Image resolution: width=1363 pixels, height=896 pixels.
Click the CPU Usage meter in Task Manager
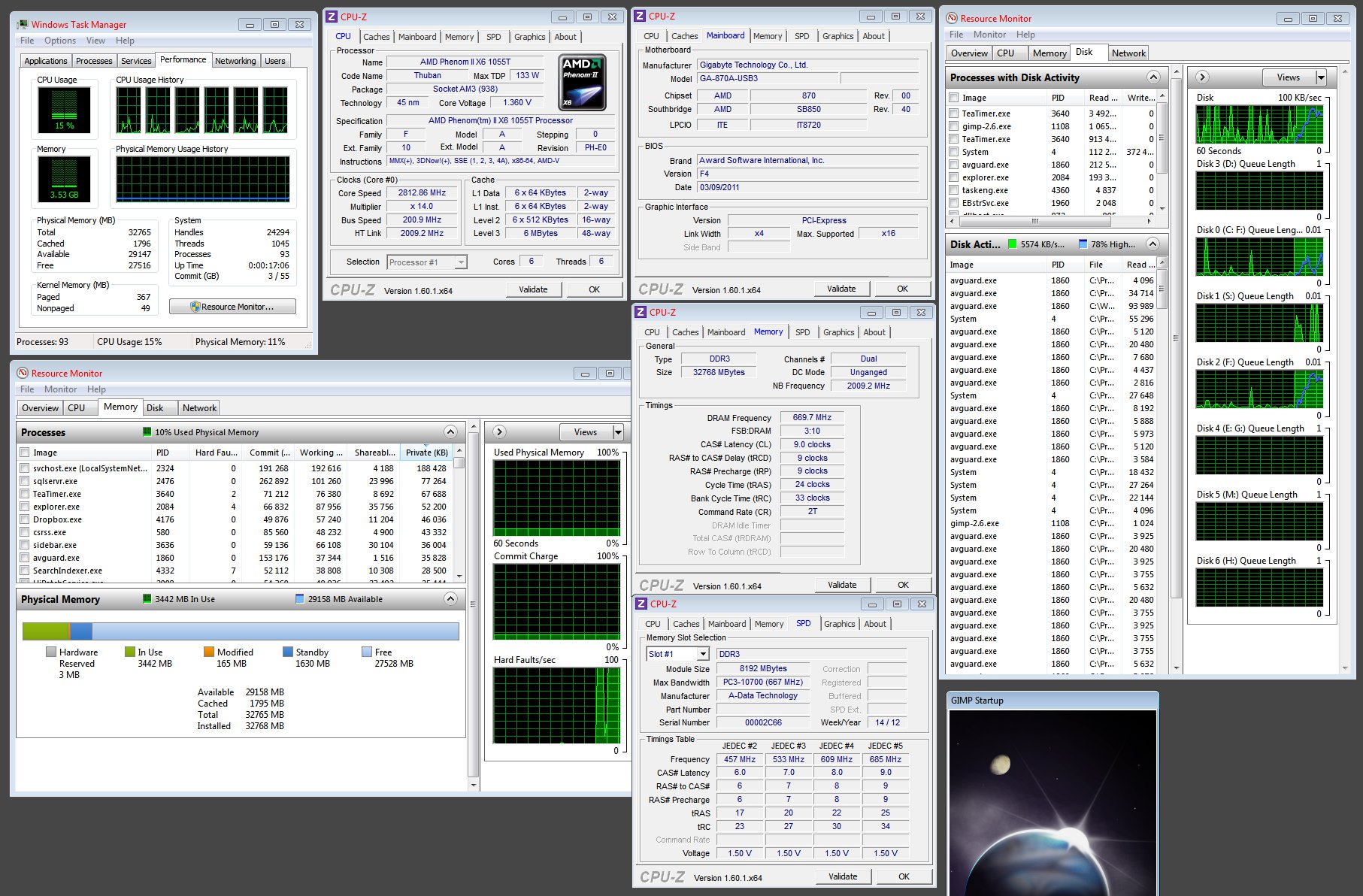[64, 110]
